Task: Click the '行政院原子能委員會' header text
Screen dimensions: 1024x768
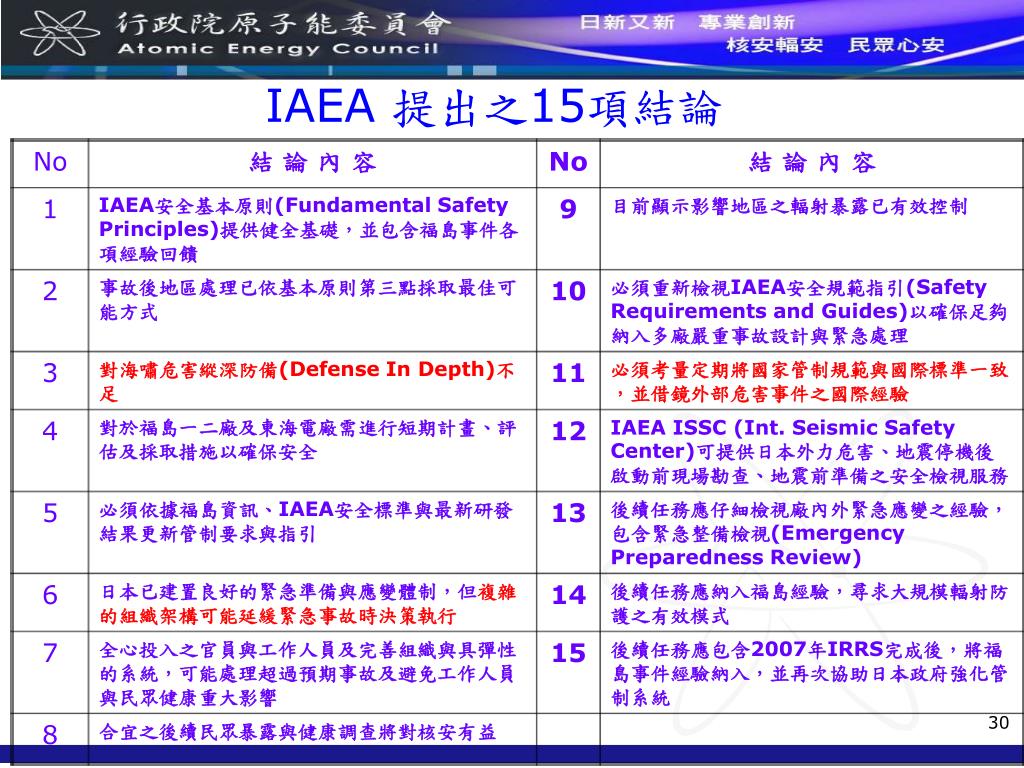Action: tap(283, 24)
